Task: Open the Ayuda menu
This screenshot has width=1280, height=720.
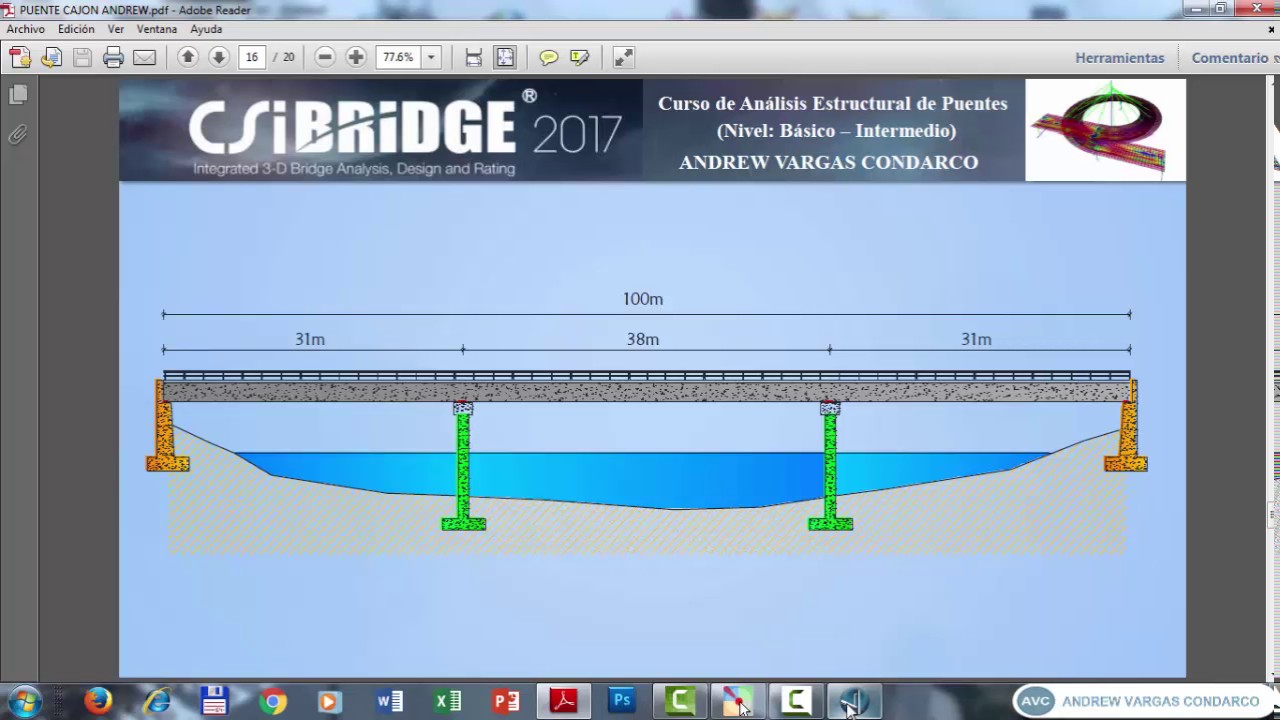Action: (206, 29)
